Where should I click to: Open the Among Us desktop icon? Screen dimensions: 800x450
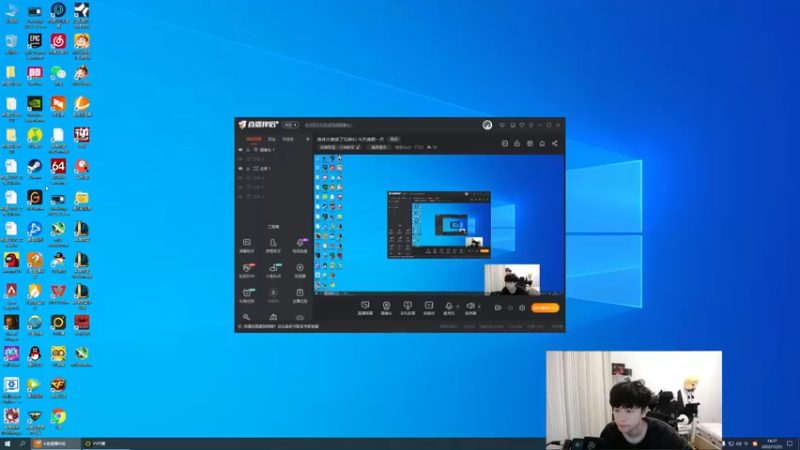tap(11, 263)
